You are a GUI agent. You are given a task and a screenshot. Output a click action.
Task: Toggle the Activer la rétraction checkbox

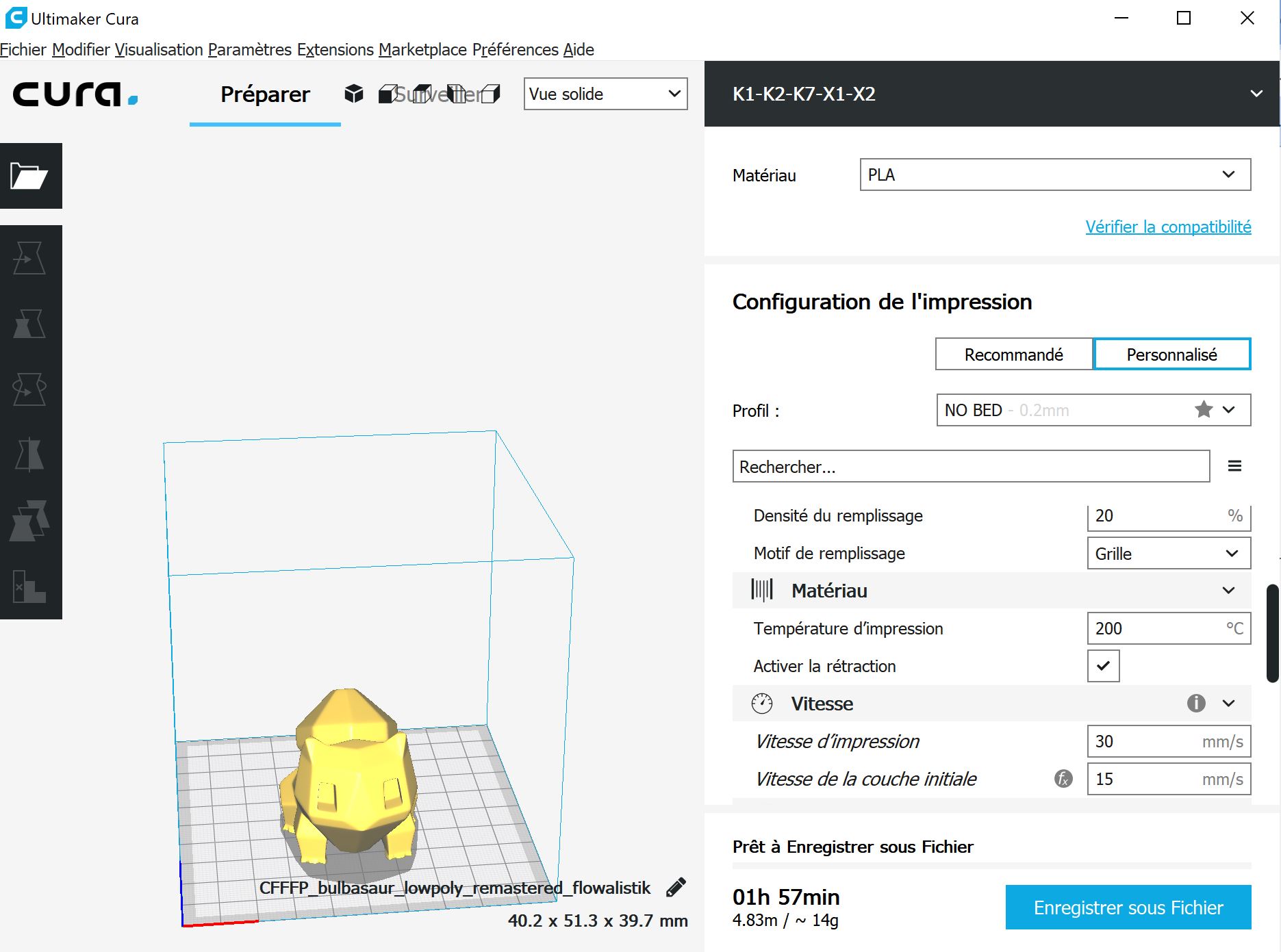click(x=1103, y=665)
